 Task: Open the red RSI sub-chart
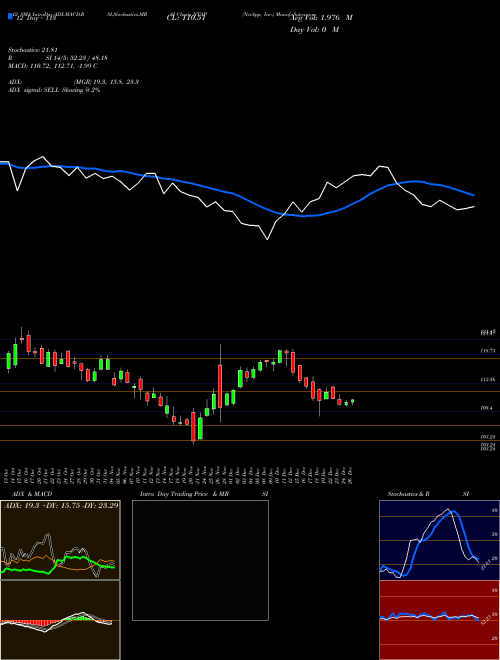(x=439, y=620)
